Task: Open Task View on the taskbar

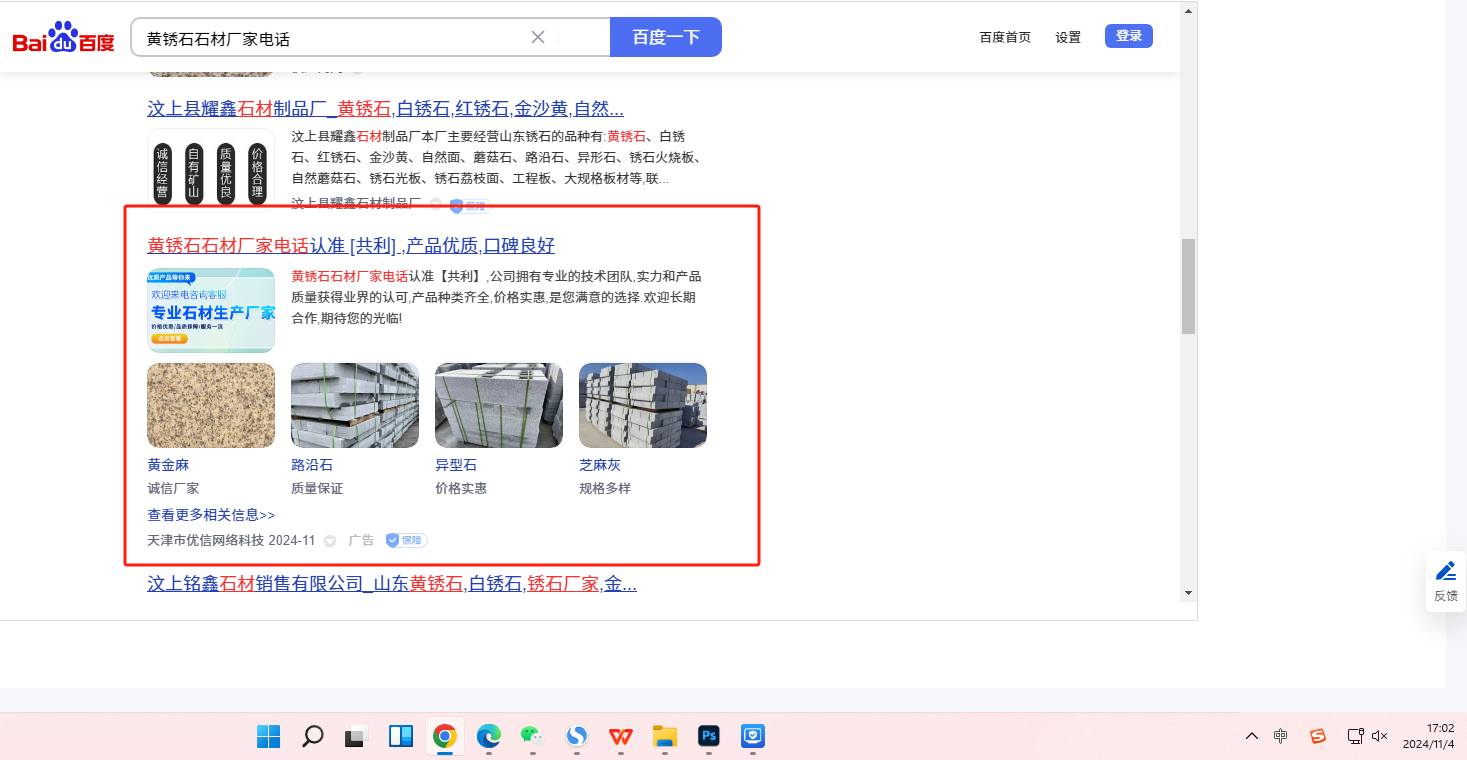Action: [357, 737]
